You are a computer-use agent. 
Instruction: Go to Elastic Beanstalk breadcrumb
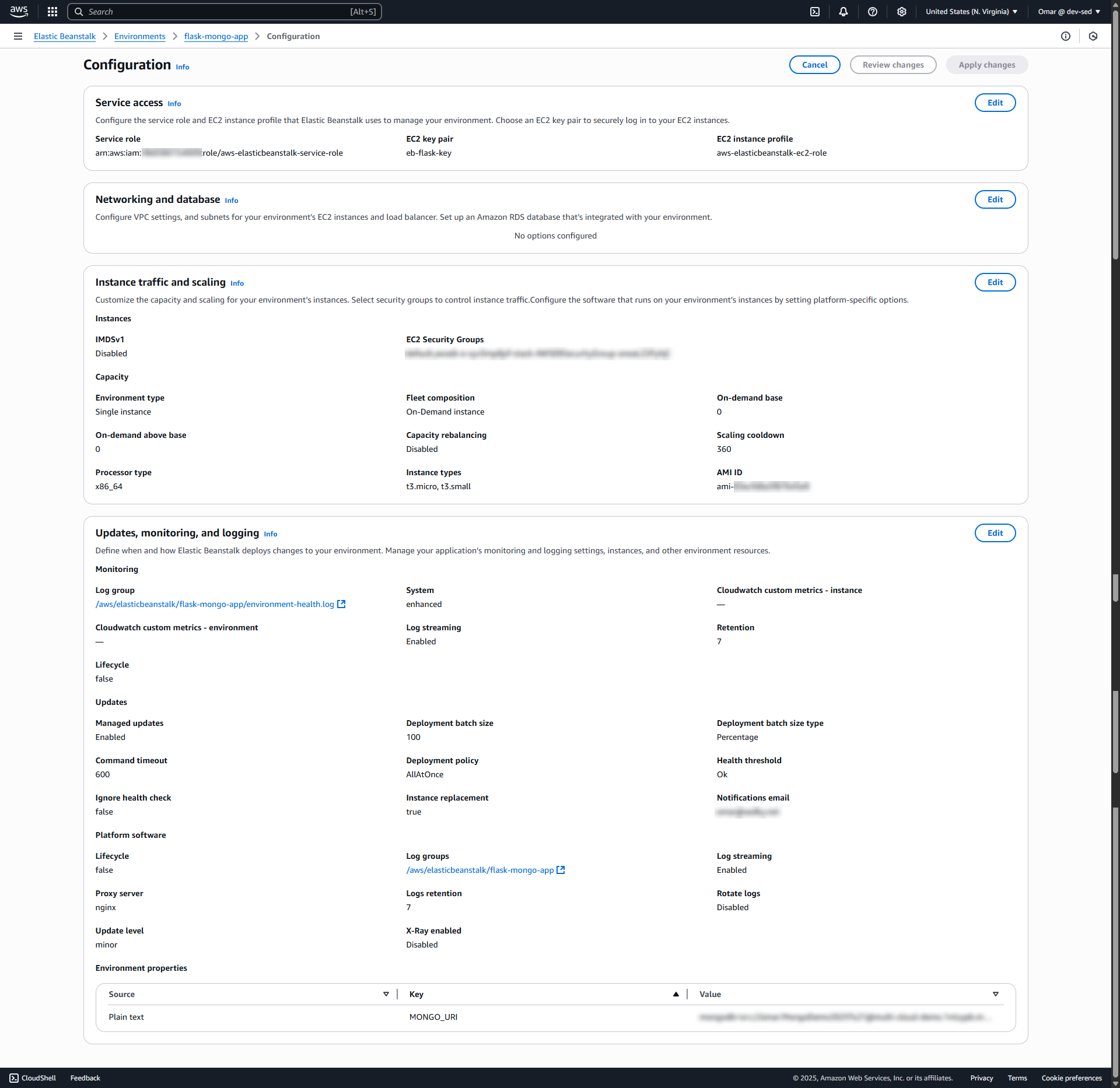tap(65, 36)
